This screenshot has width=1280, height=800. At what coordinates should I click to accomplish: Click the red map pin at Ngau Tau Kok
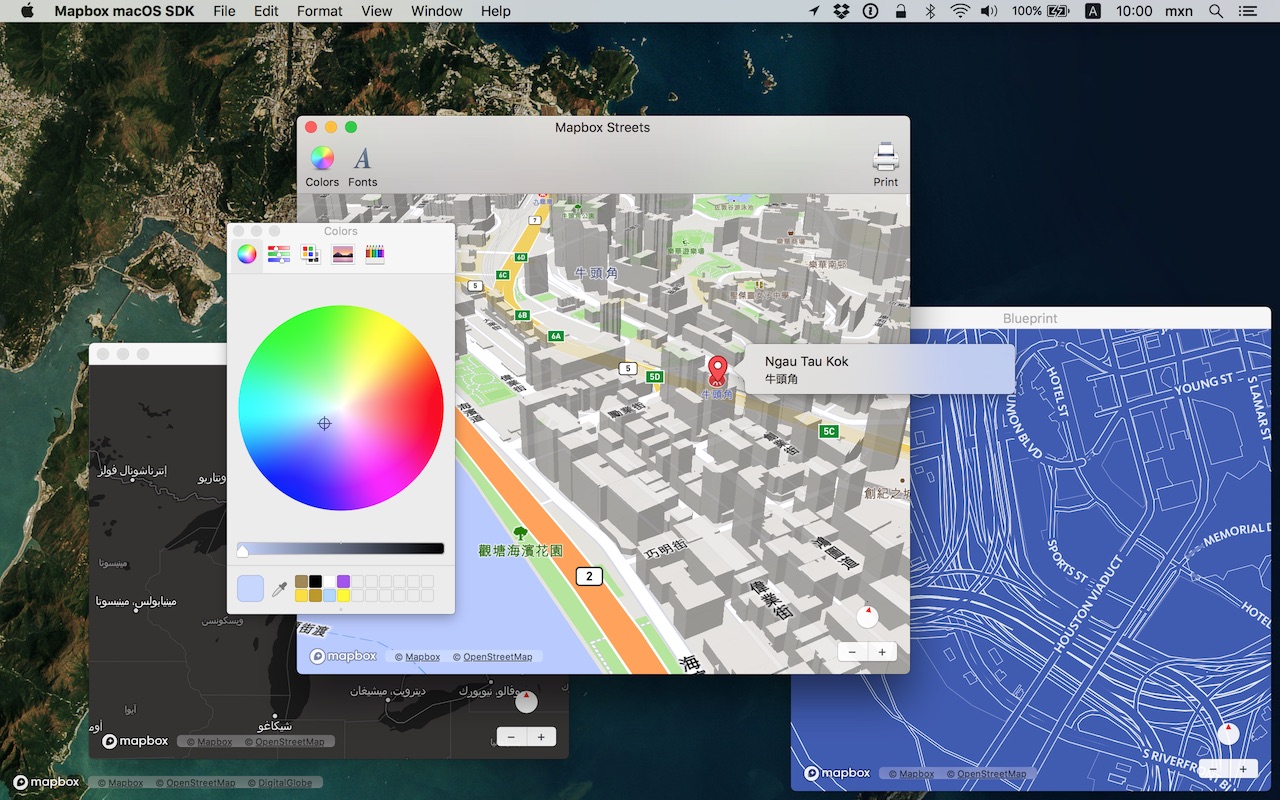tap(717, 370)
